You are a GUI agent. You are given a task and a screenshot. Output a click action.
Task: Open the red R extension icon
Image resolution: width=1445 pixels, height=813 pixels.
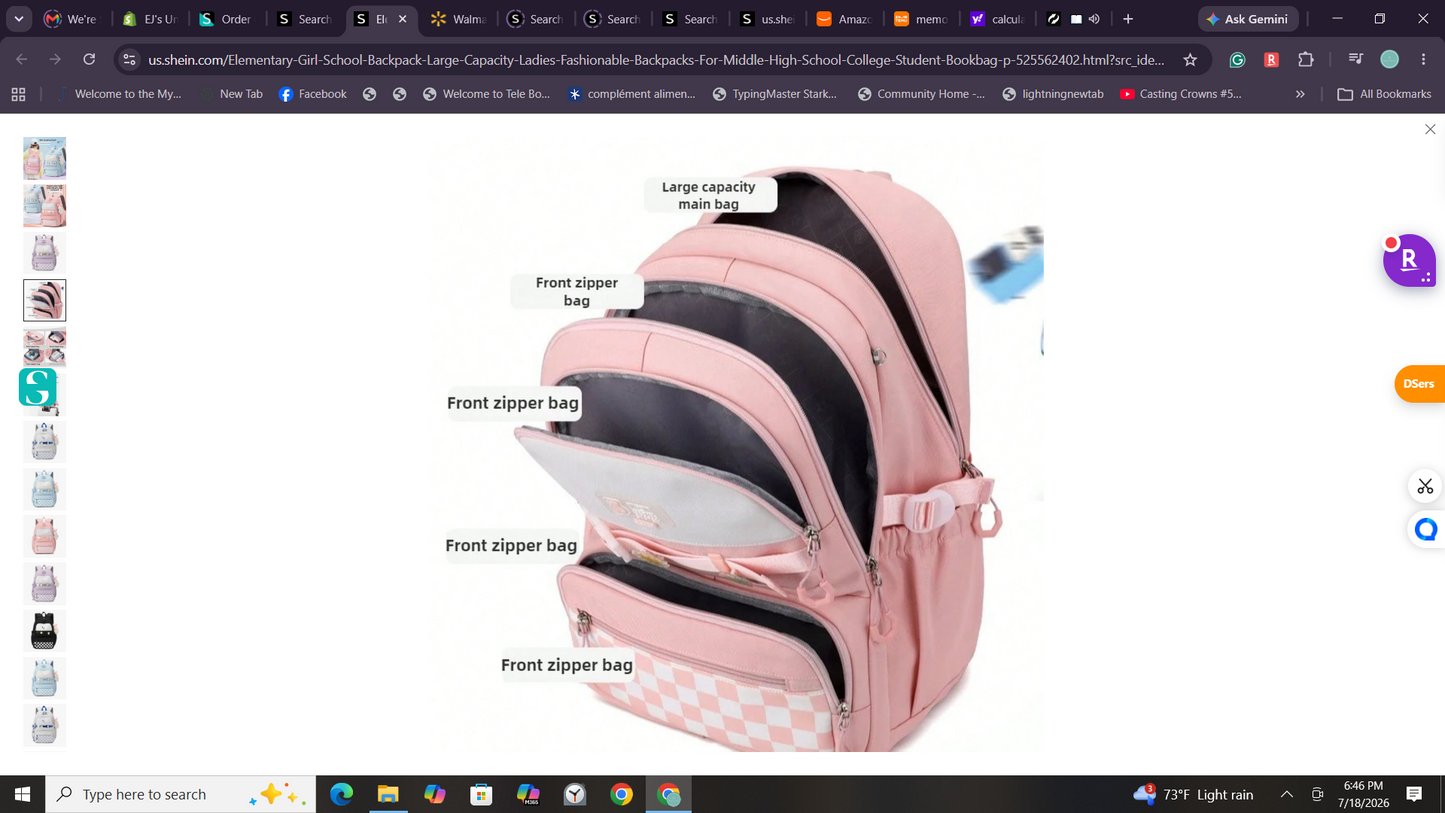(x=1271, y=60)
